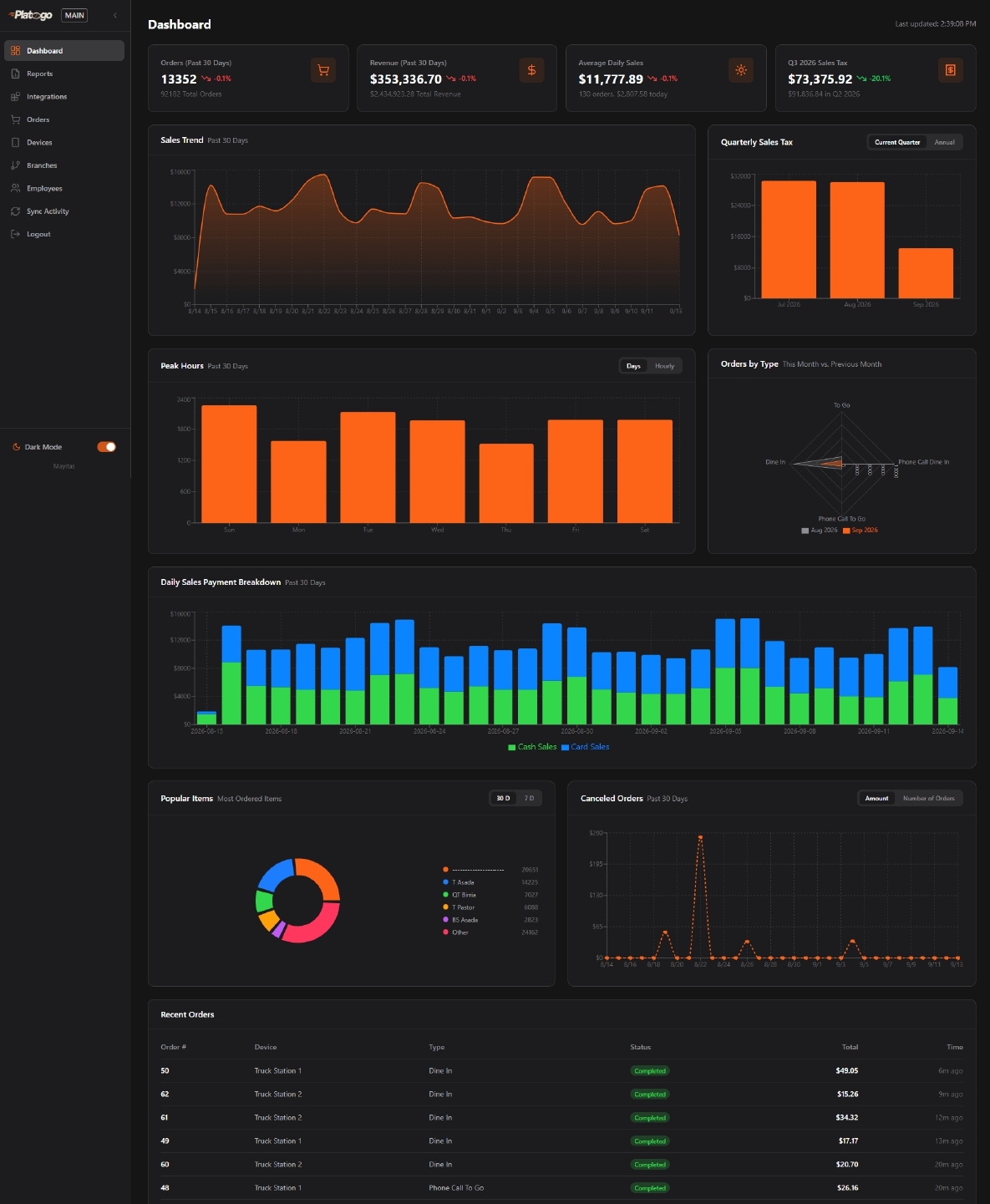This screenshot has height=1204, width=990.
Task: Toggle the Dark Mode switch
Action: 106,447
